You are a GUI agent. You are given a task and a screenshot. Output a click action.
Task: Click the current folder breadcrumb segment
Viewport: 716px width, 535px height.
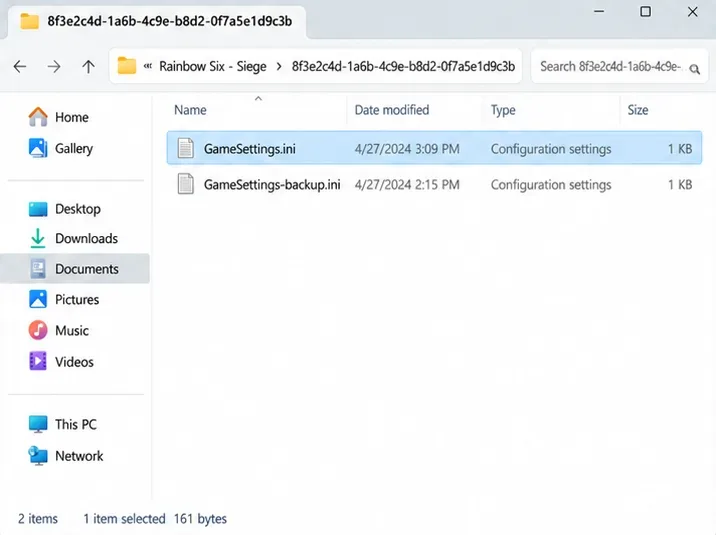click(x=403, y=67)
